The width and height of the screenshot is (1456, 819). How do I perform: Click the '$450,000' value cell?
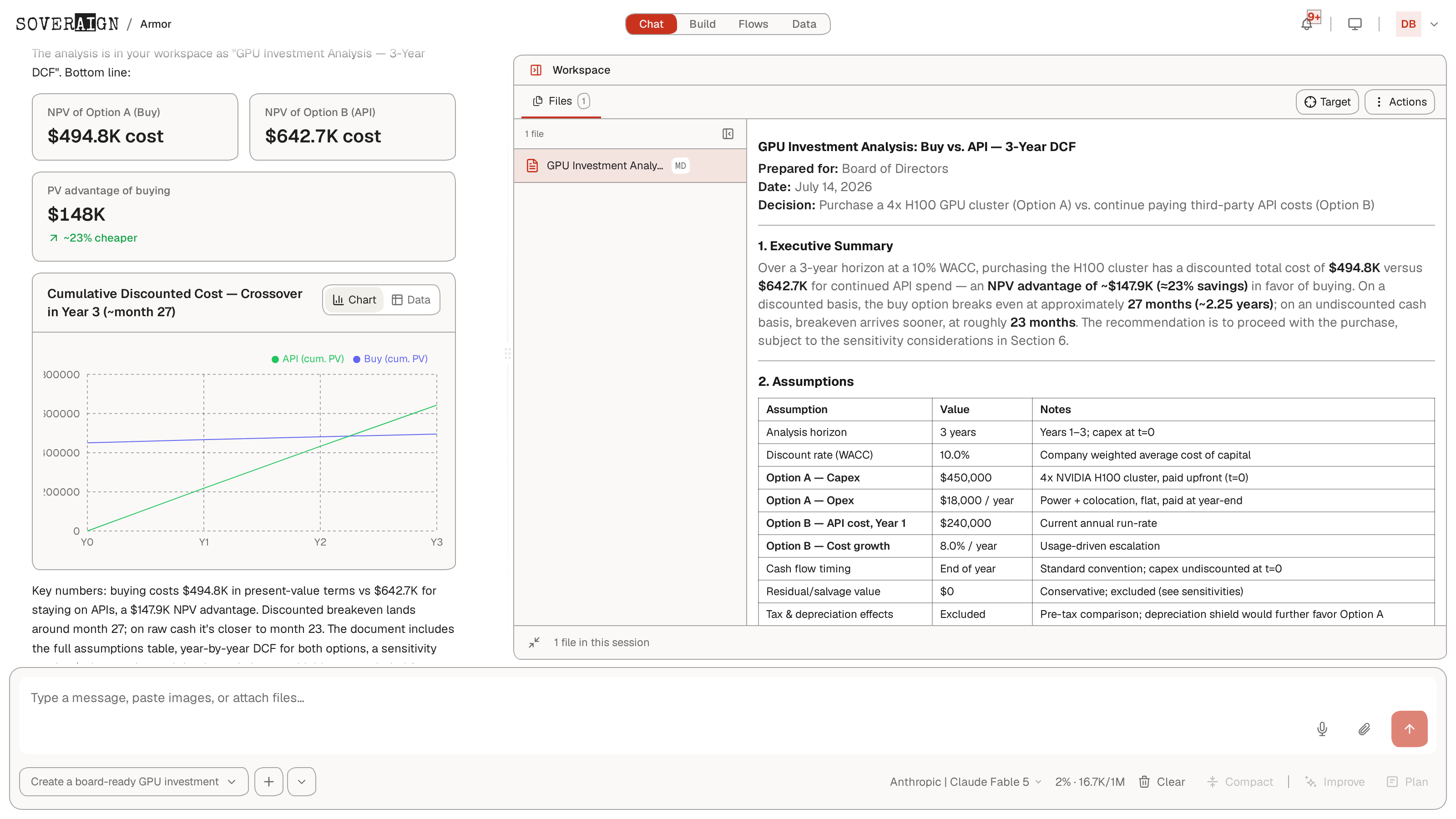pyautogui.click(x=982, y=478)
